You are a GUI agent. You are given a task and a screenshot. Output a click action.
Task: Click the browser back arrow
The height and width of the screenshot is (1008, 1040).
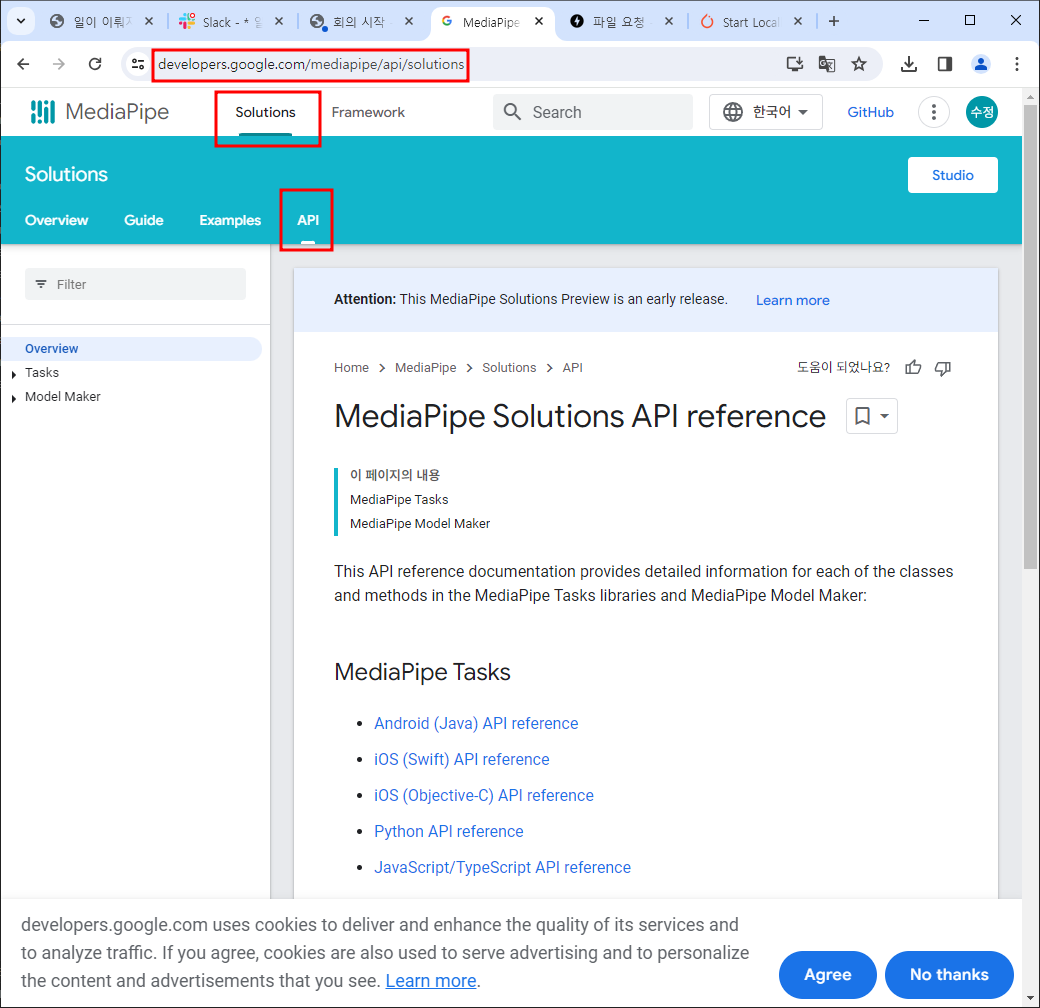point(23,64)
